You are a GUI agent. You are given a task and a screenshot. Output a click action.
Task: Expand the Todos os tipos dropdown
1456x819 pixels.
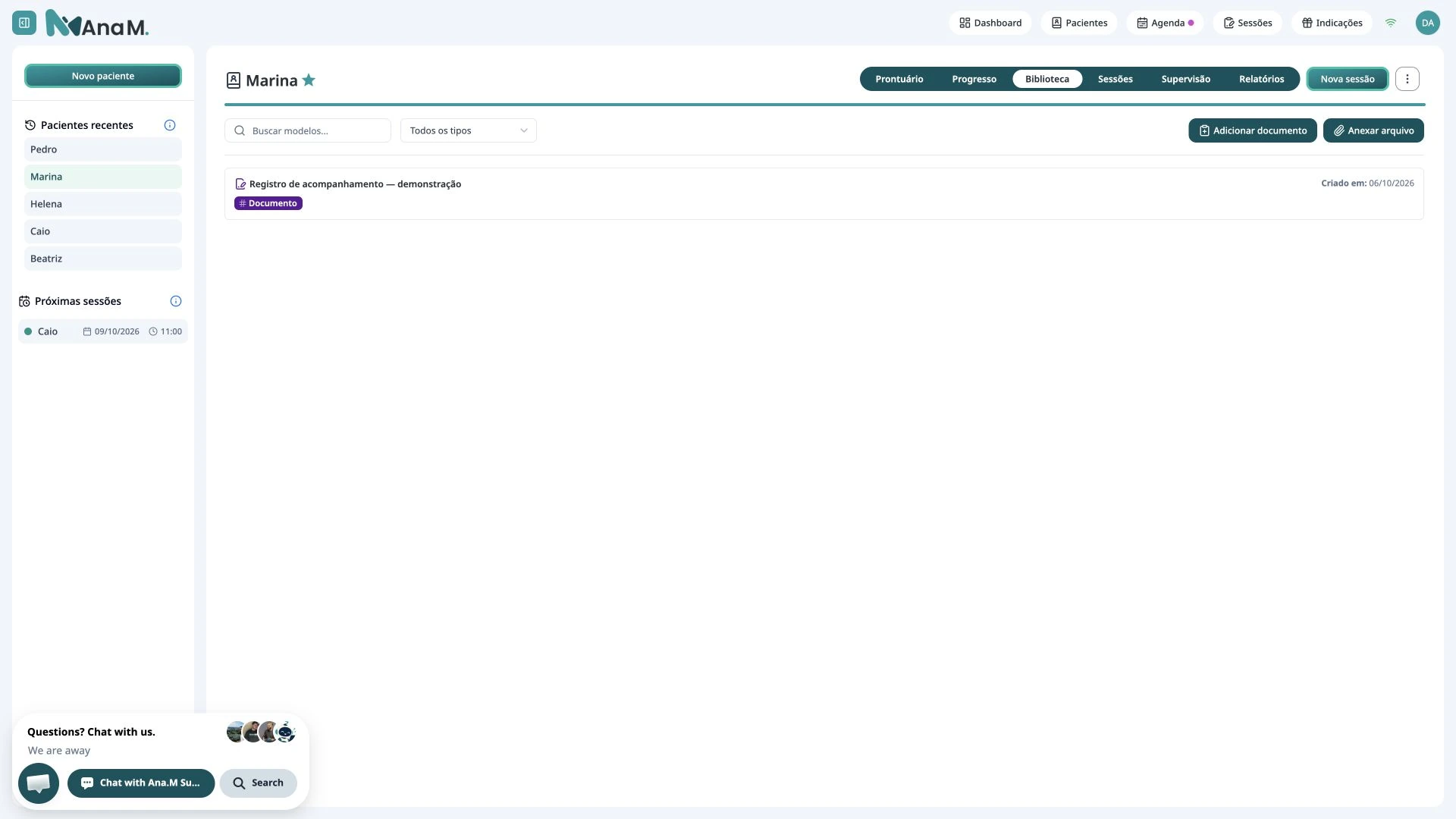(469, 130)
